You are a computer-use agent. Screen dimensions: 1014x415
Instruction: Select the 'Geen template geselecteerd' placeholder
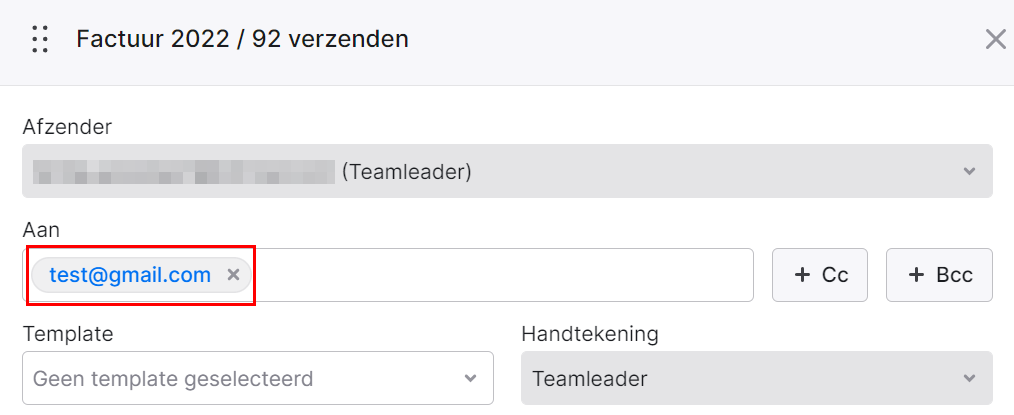point(173,378)
